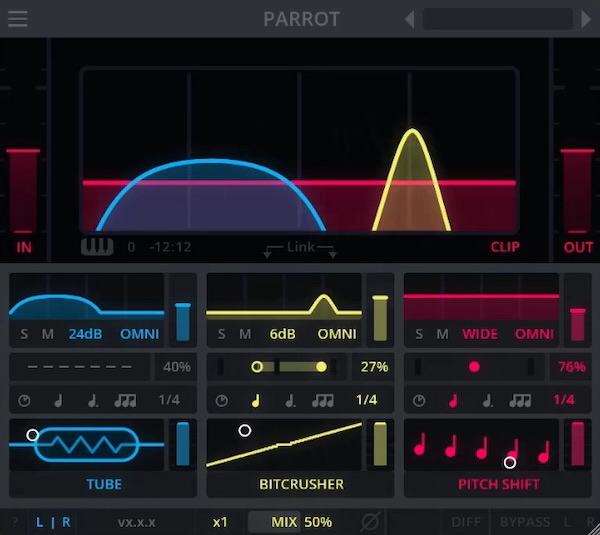Mute the yellow band (M)
Screen dimensions: 600x535
coord(245,334)
